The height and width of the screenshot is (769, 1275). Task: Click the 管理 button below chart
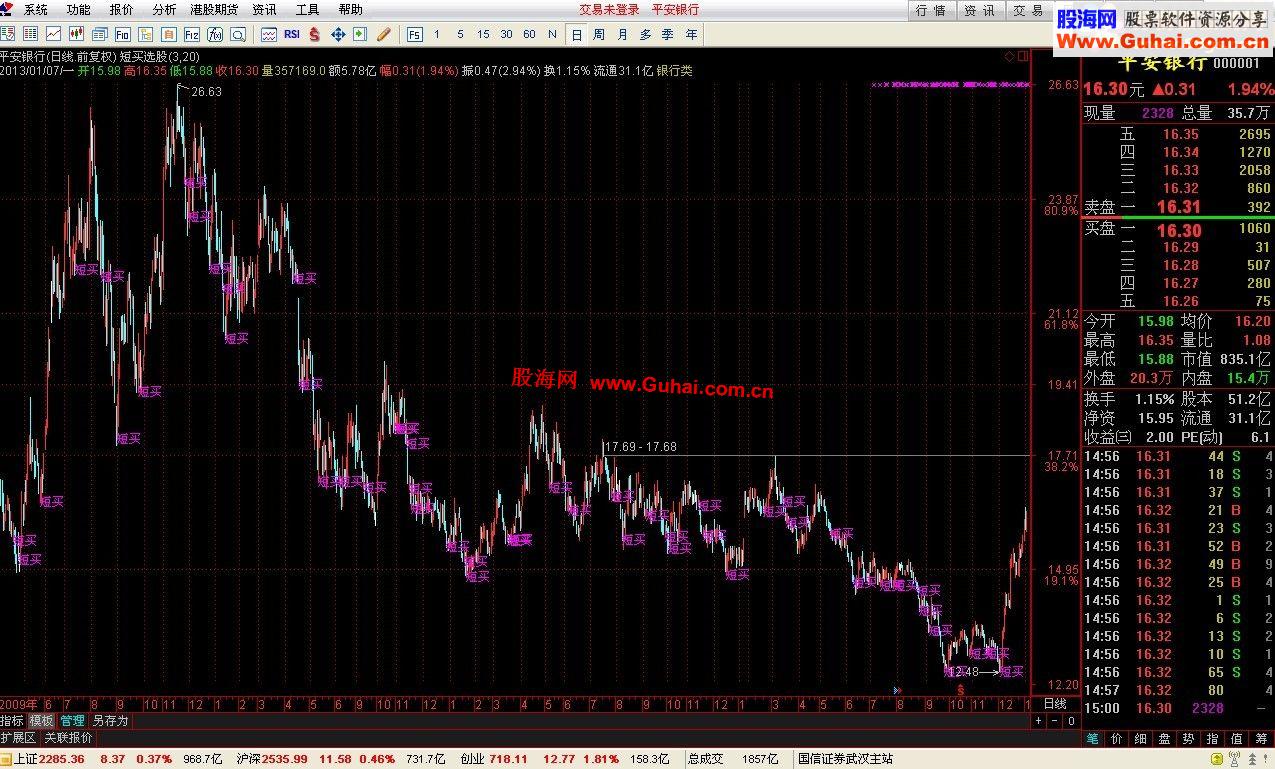72,720
